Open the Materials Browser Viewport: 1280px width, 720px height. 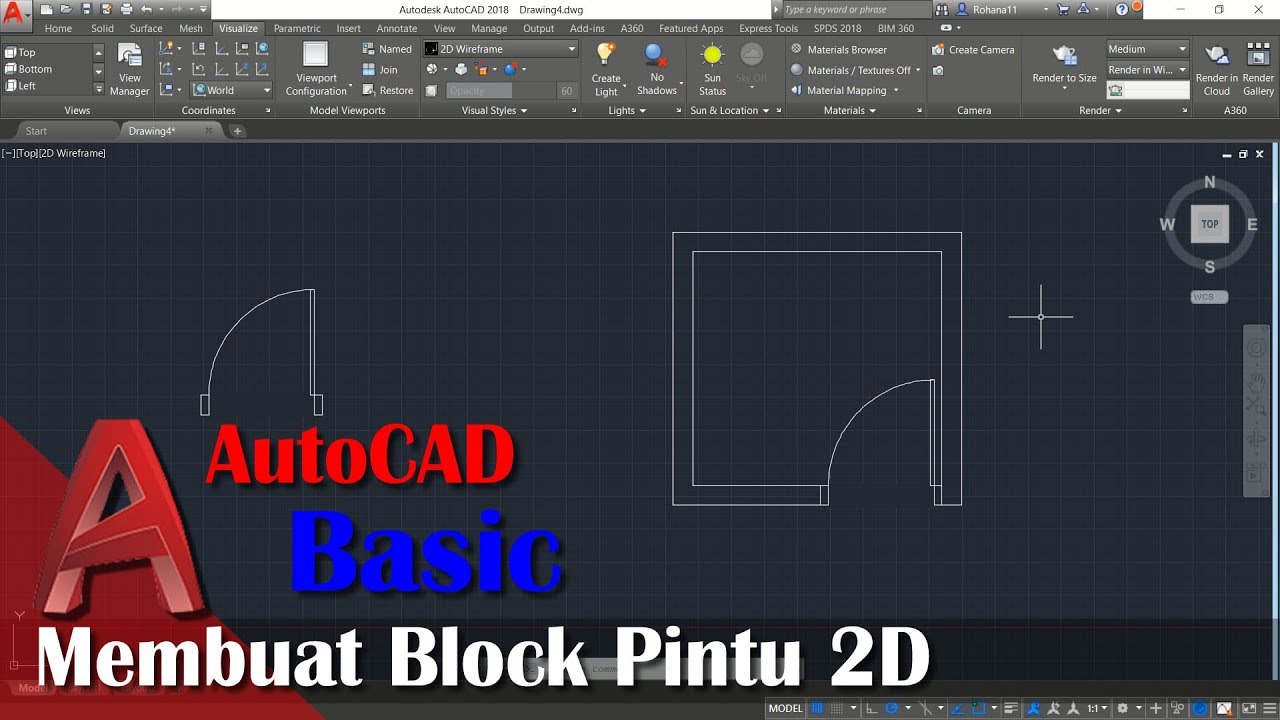coord(838,49)
